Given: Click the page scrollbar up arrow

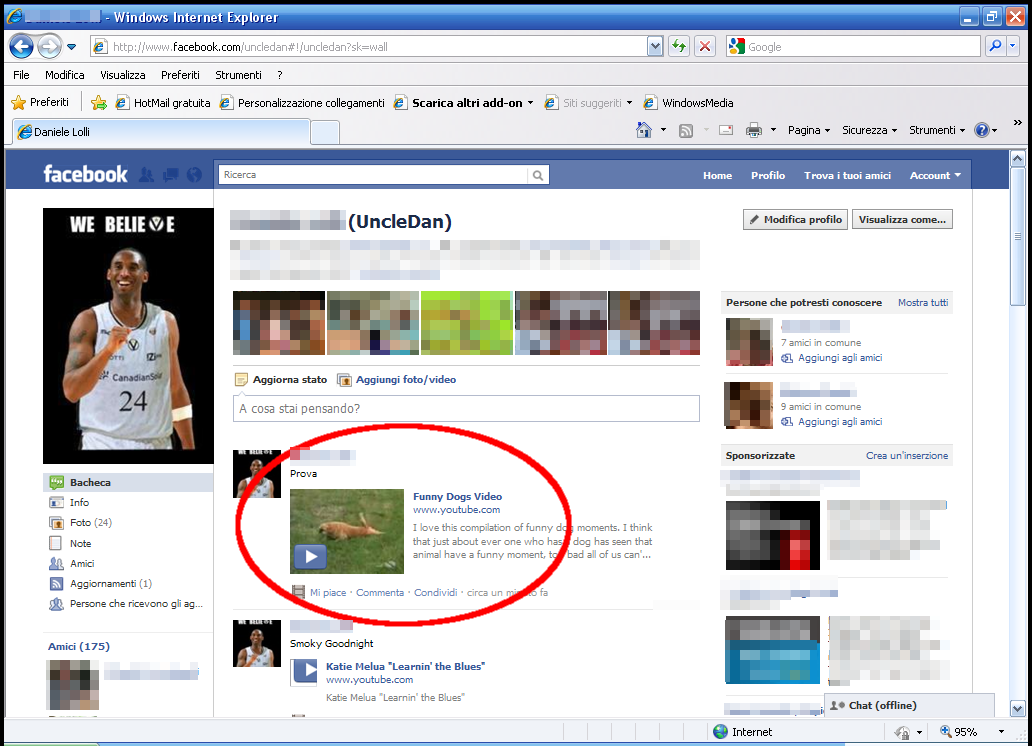Looking at the screenshot, I should click(x=1018, y=159).
